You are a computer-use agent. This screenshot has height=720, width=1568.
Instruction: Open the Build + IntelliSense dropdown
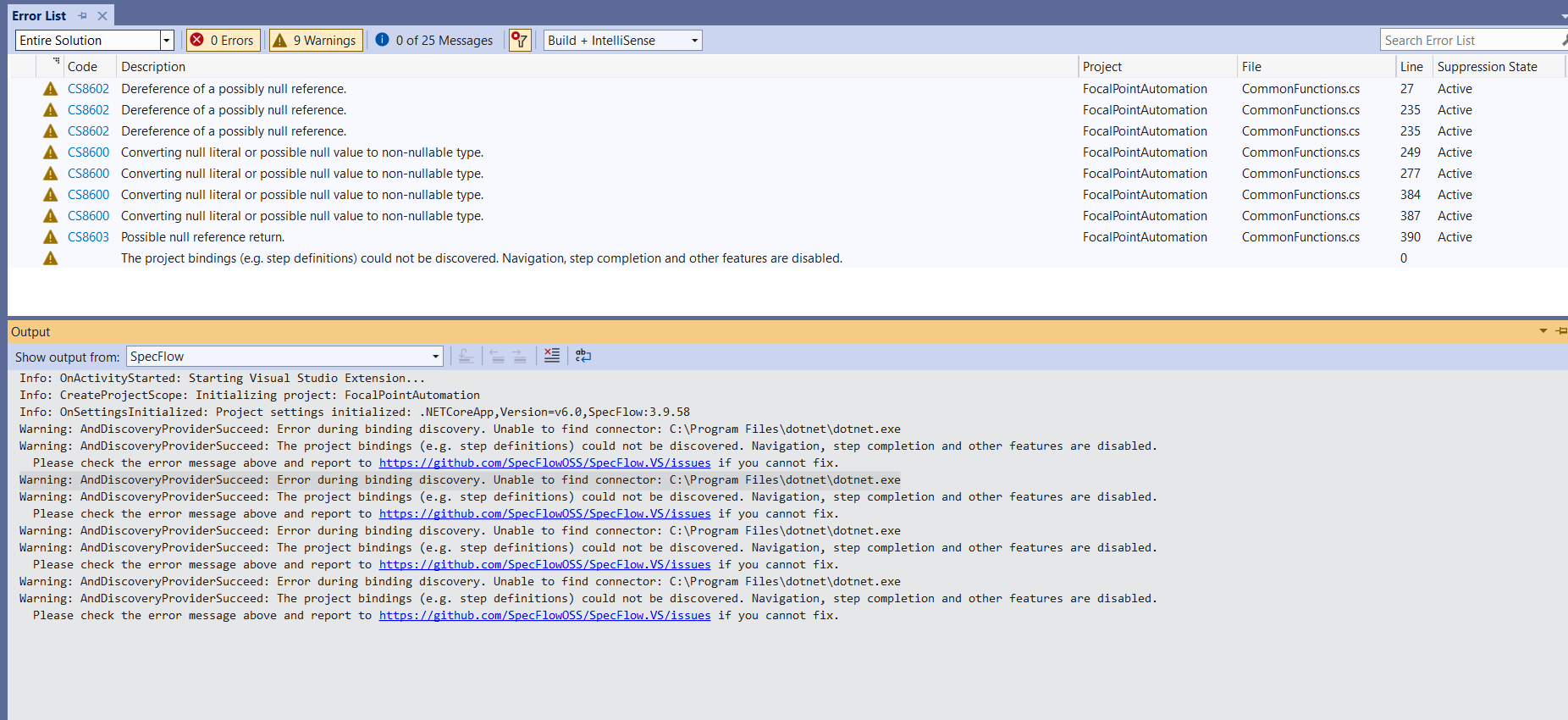pos(622,40)
